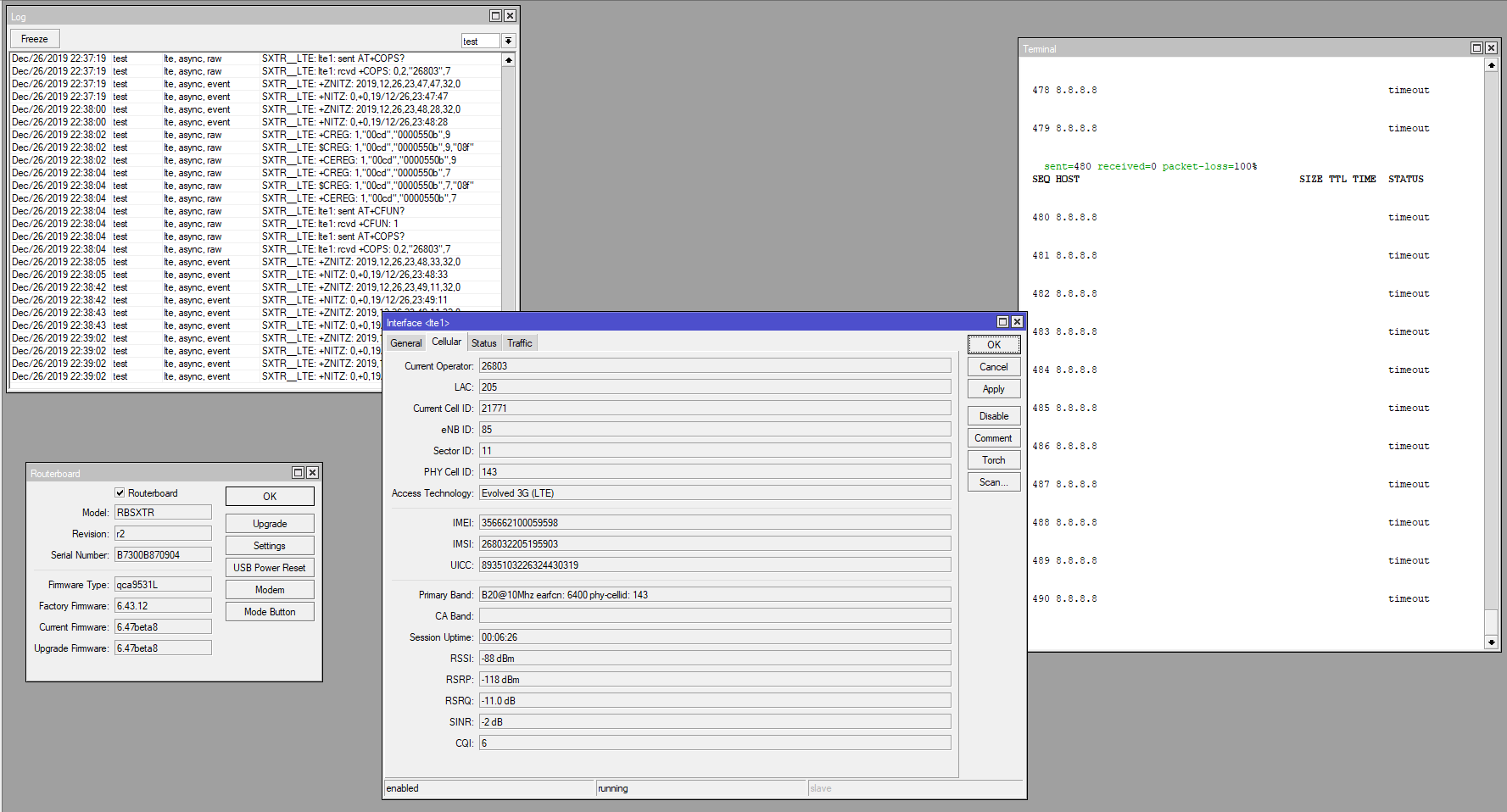Screen dimensions: 1507x812
Task: Open the Traffic tab
Action: pos(519,343)
